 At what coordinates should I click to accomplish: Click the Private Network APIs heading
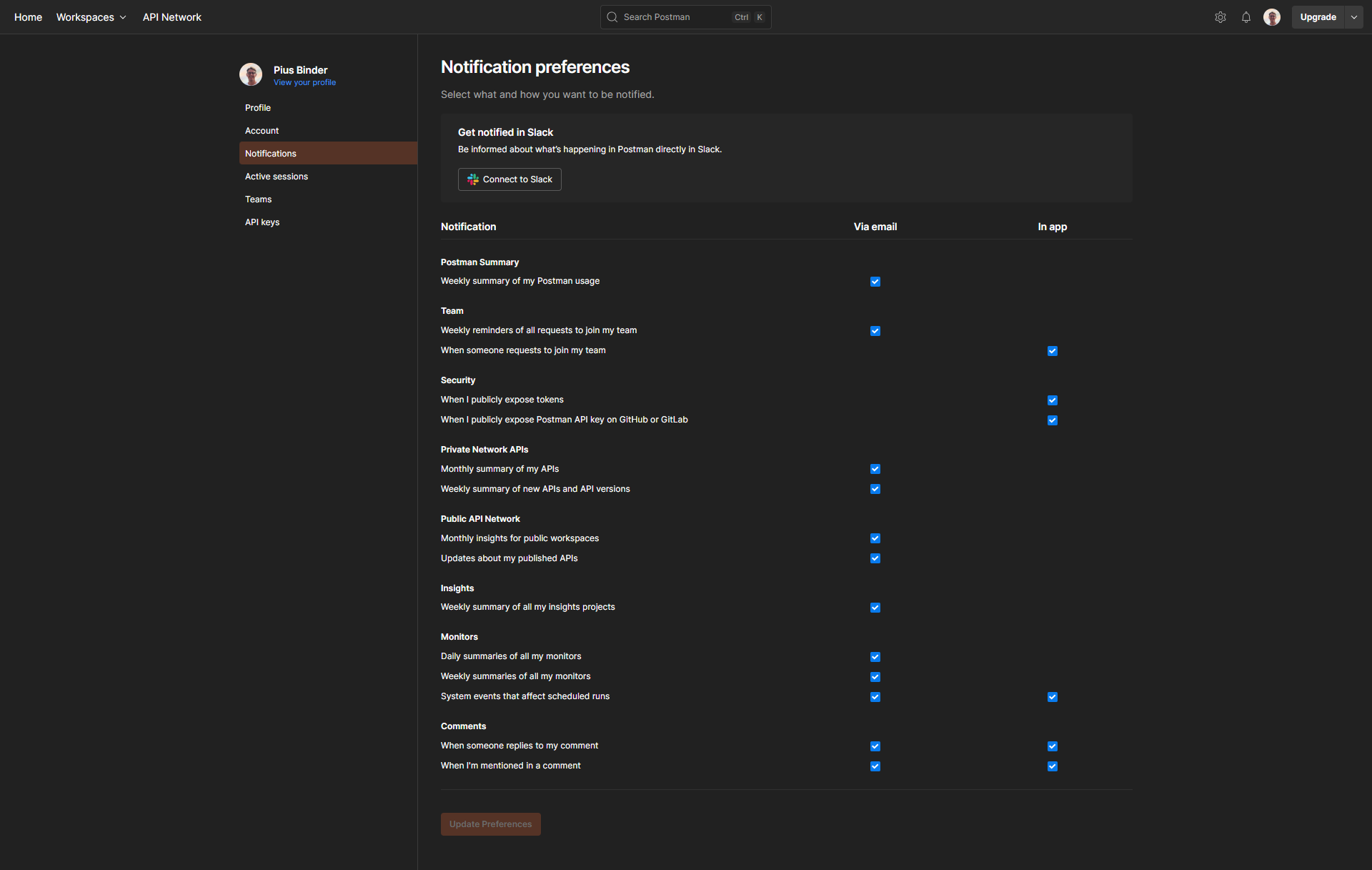coord(484,450)
